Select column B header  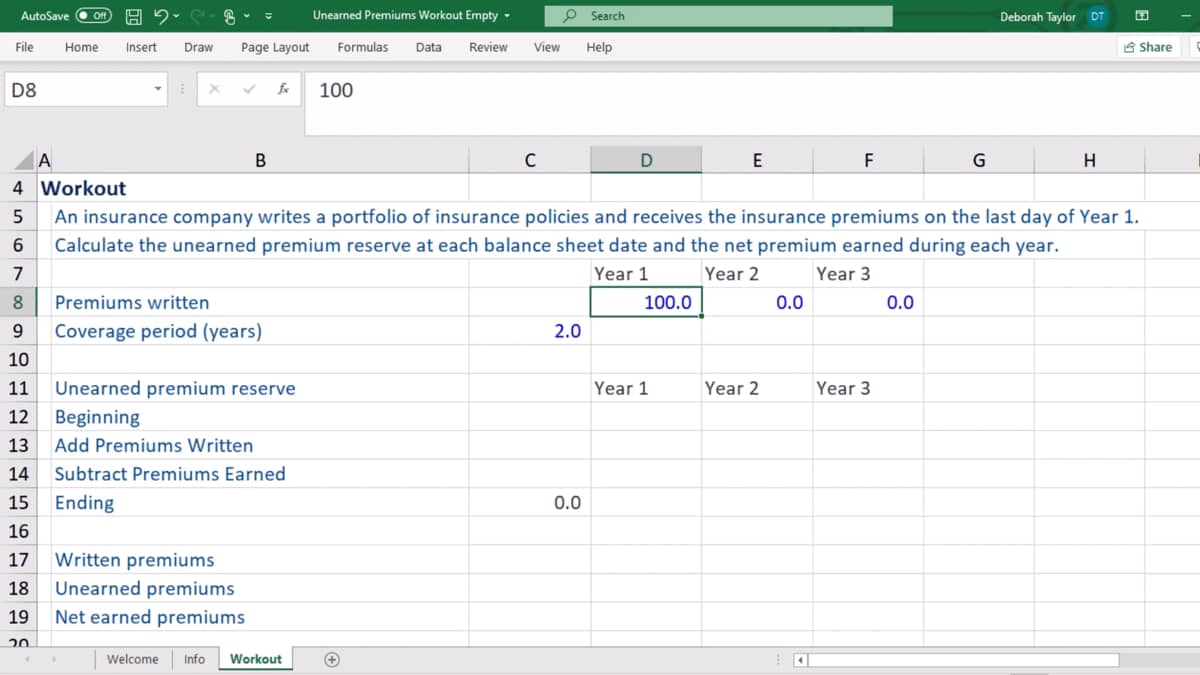pyautogui.click(x=260, y=160)
